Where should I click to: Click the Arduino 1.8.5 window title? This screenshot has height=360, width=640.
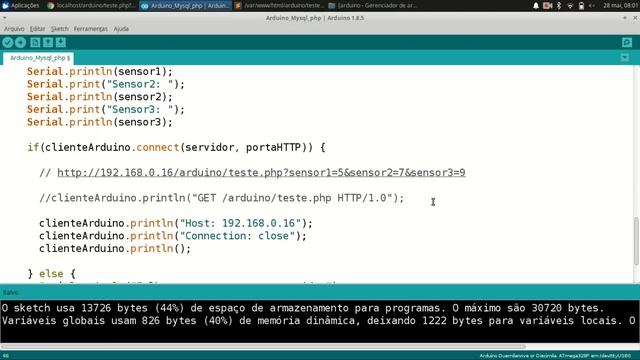(x=315, y=18)
